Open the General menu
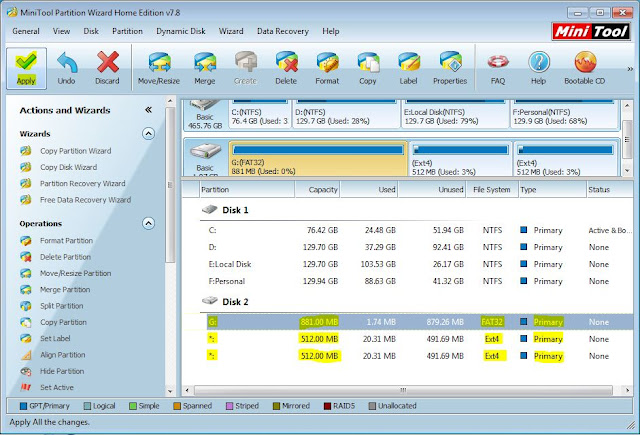 [x=26, y=31]
